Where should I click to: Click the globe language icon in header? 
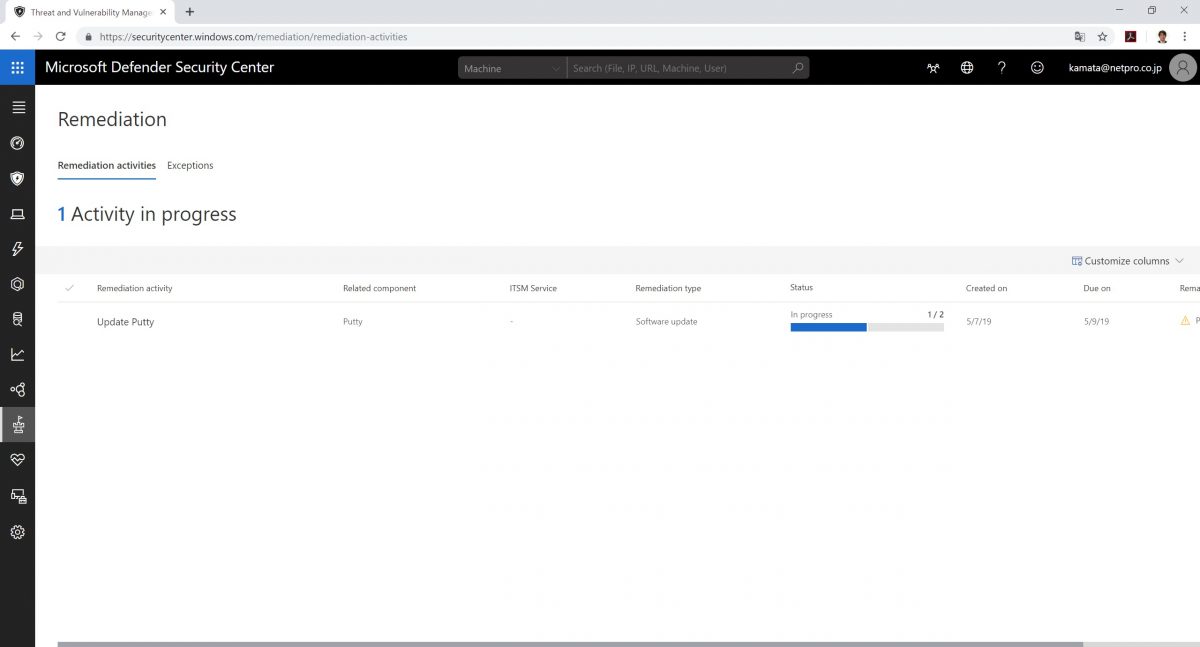pos(967,68)
